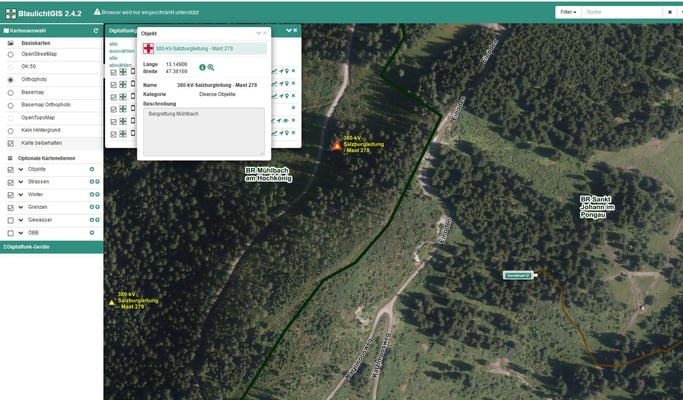
Task: Open the Kartenauswahl panel header
Action: pos(51,31)
